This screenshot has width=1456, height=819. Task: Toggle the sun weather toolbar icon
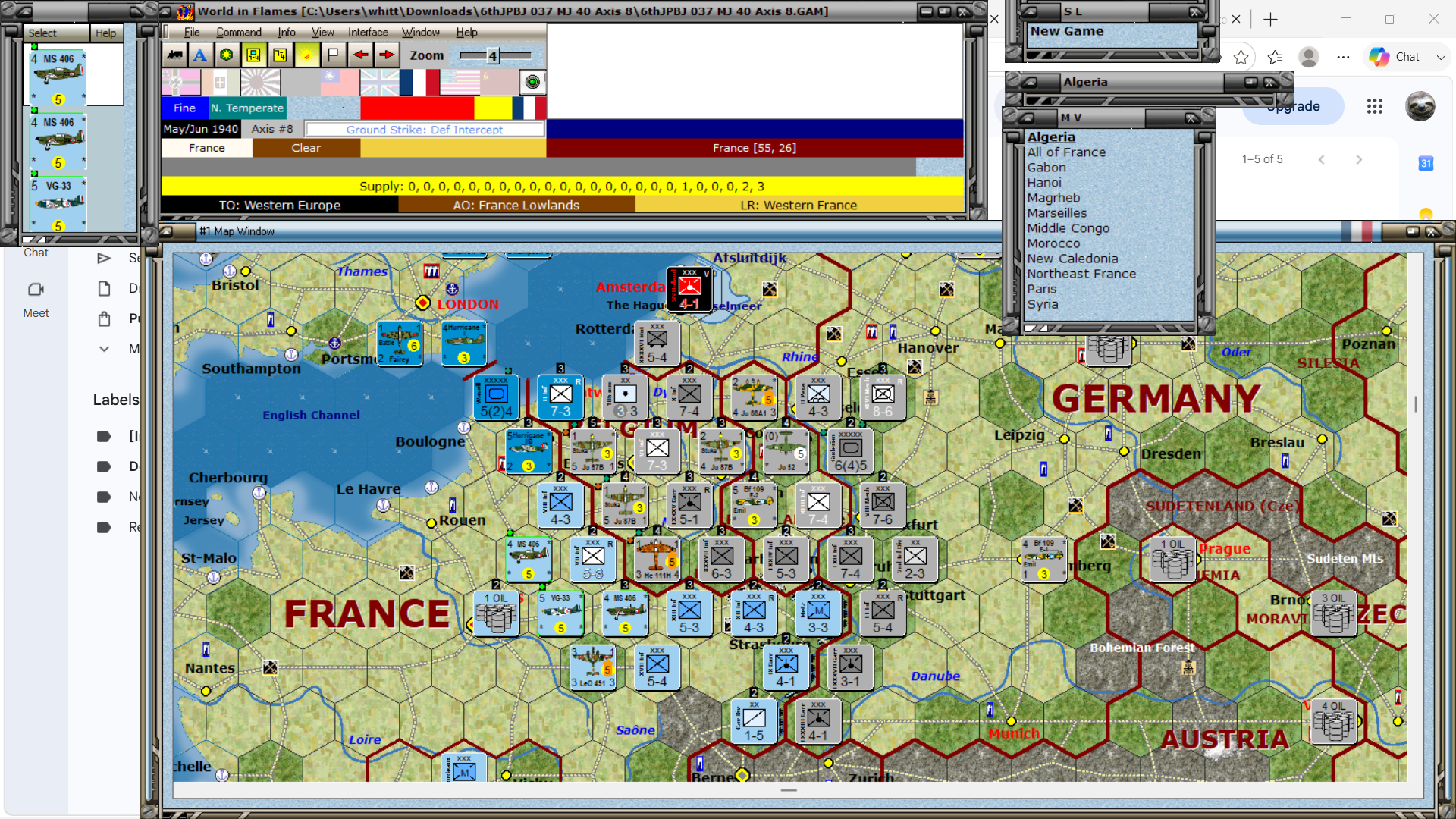(x=306, y=55)
